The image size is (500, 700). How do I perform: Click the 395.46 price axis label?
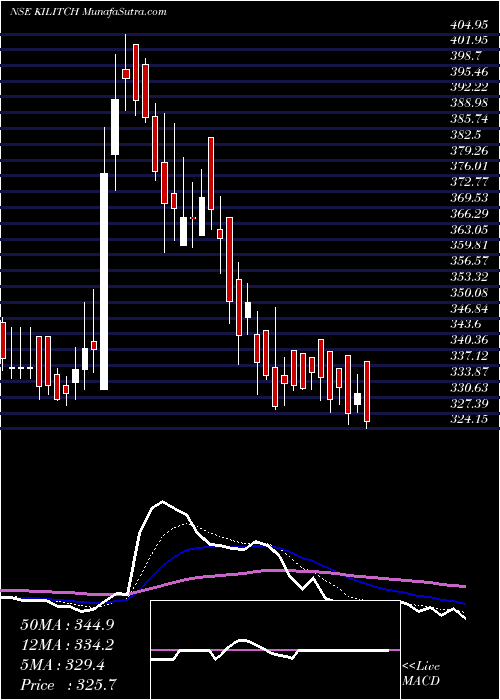(470, 71)
